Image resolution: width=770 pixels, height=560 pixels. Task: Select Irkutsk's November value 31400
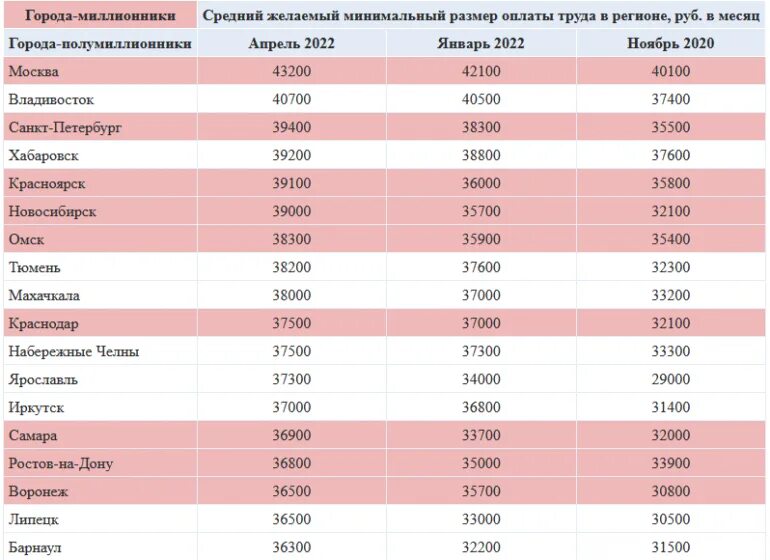point(671,407)
